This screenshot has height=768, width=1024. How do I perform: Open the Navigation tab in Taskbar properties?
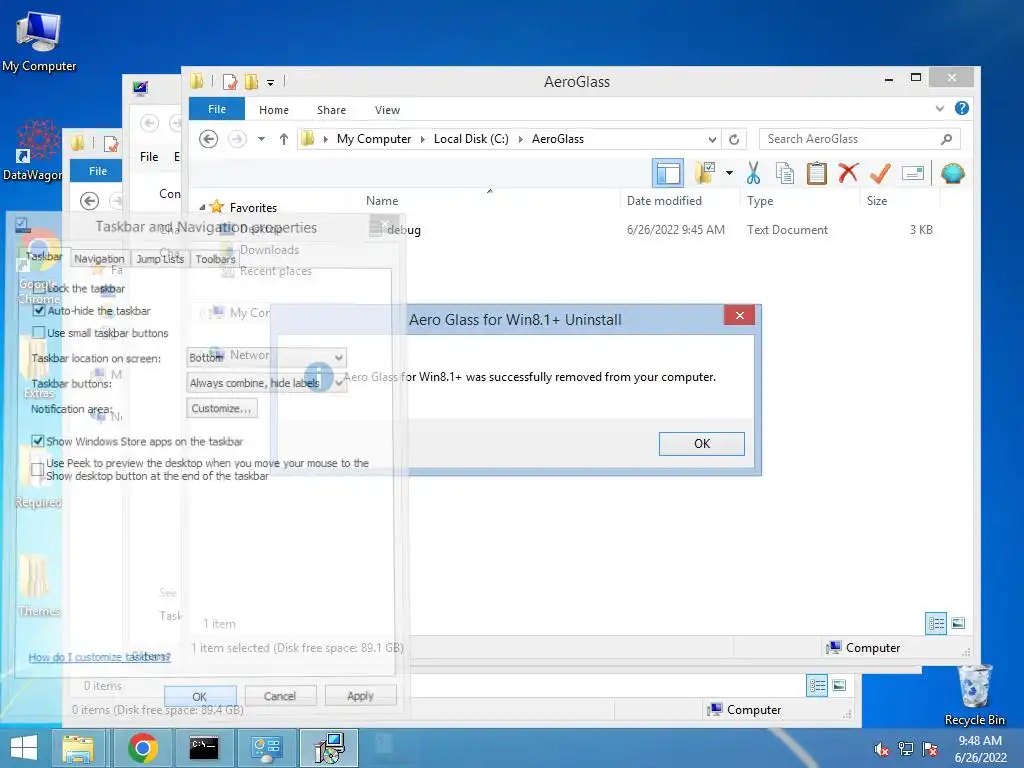[x=99, y=259]
